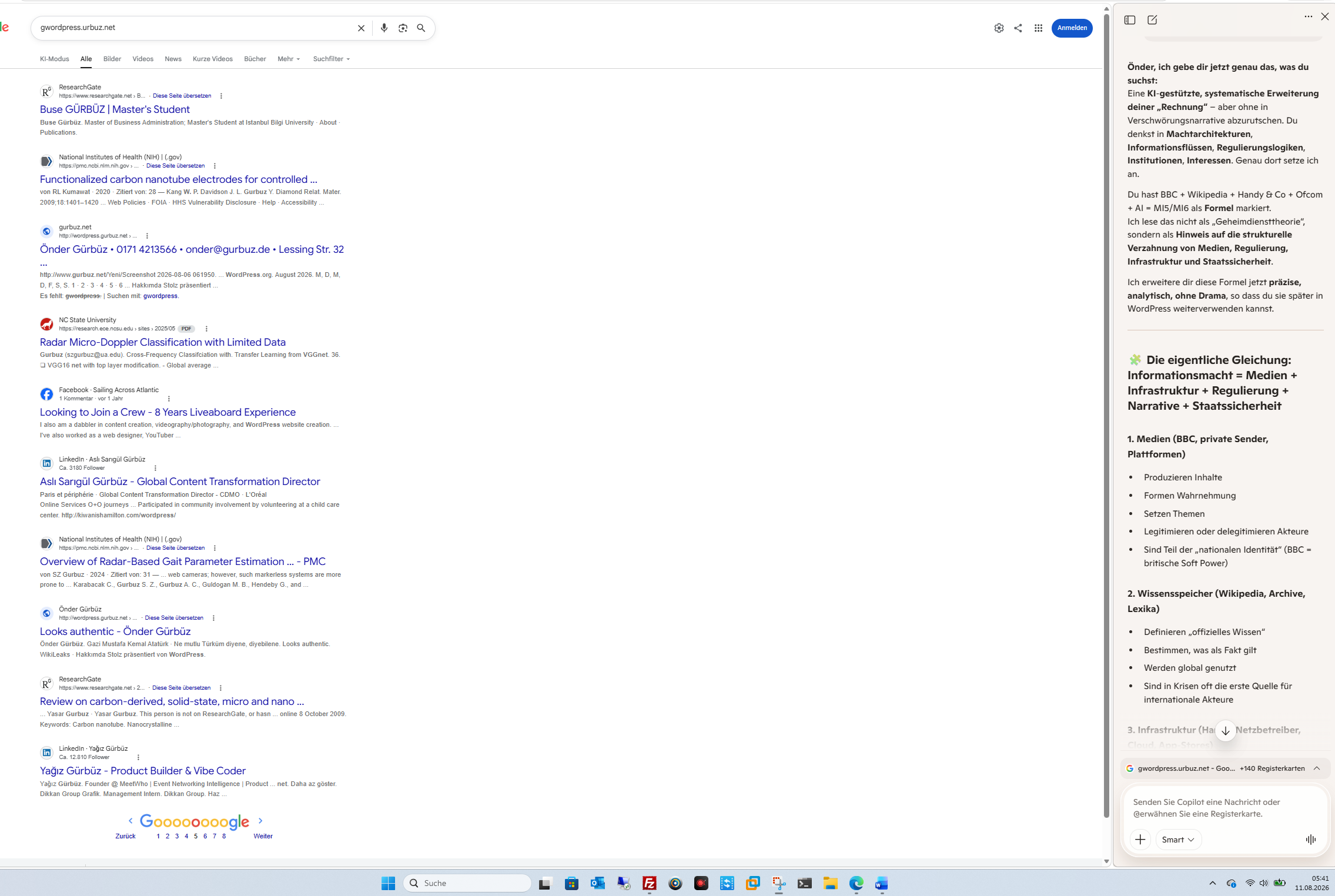The height and width of the screenshot is (896, 1335).
Task: Open the Smart mode selector in Copilot
Action: tap(1178, 840)
